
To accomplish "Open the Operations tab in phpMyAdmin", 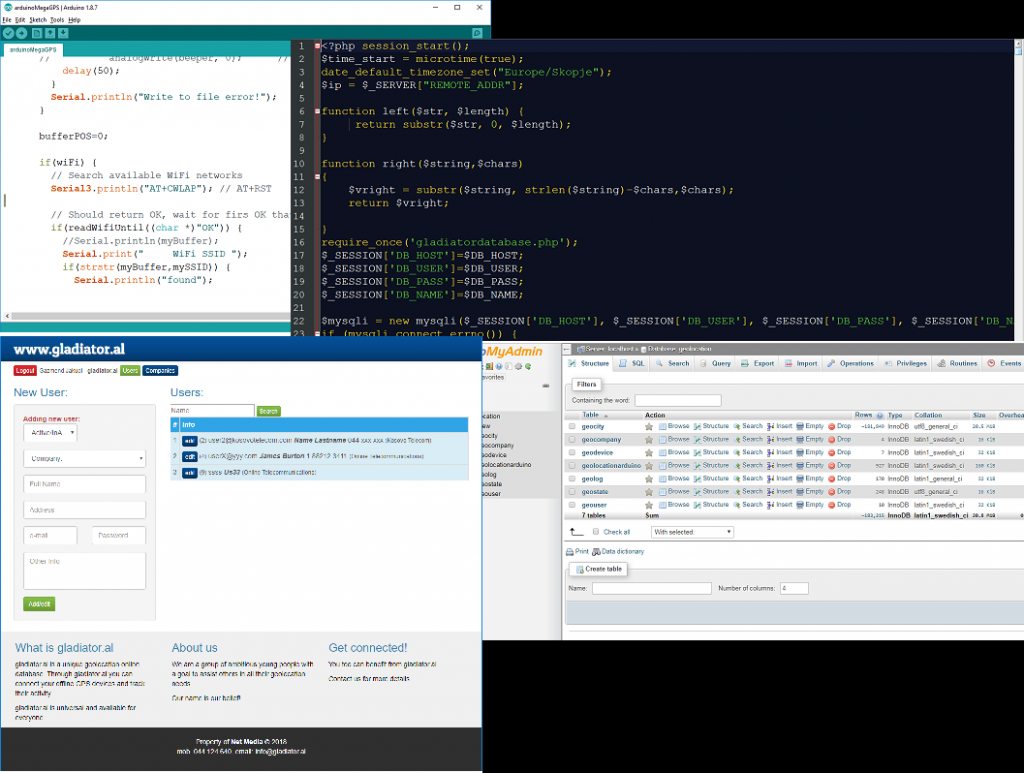I will click(x=850, y=364).
